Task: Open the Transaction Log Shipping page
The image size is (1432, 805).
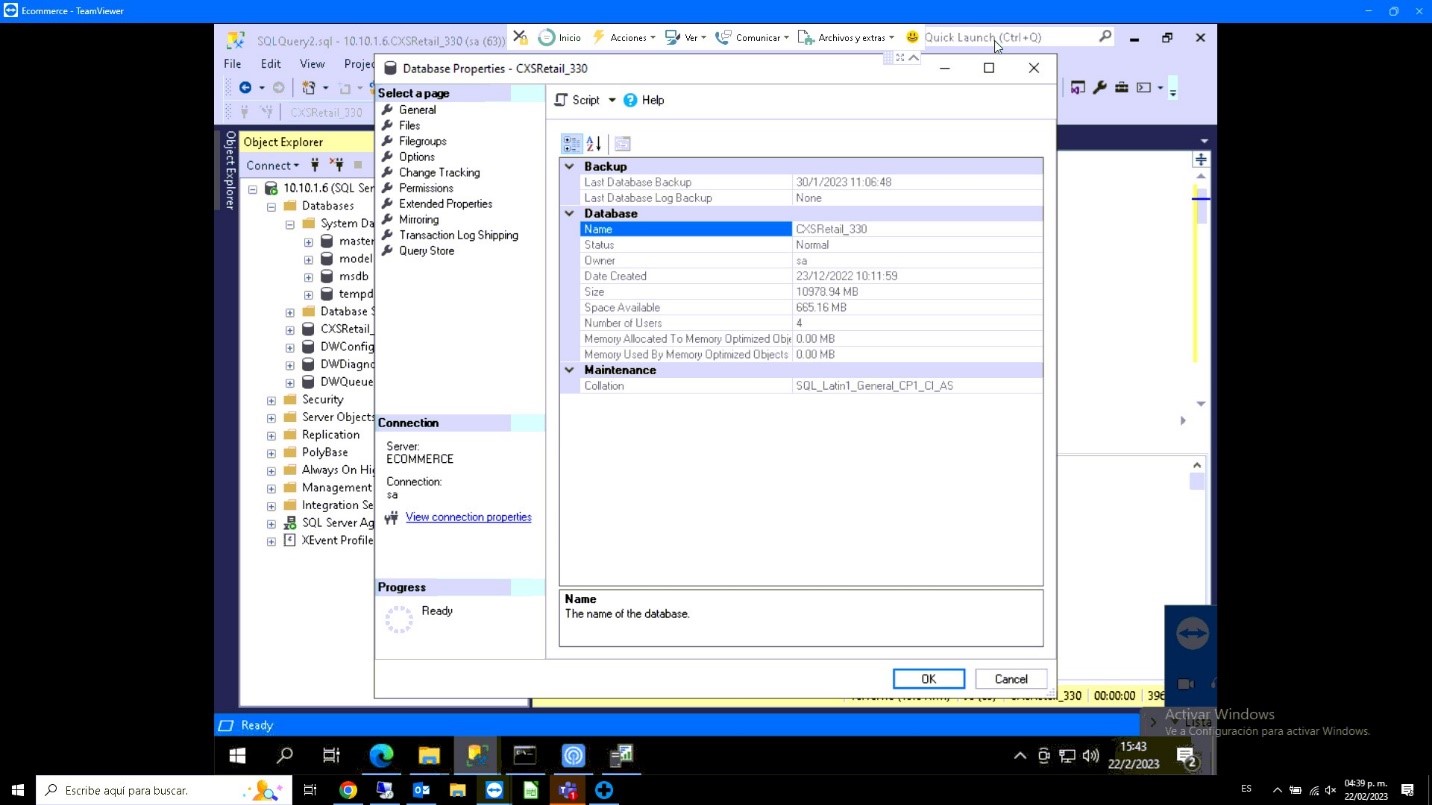Action: coord(459,235)
